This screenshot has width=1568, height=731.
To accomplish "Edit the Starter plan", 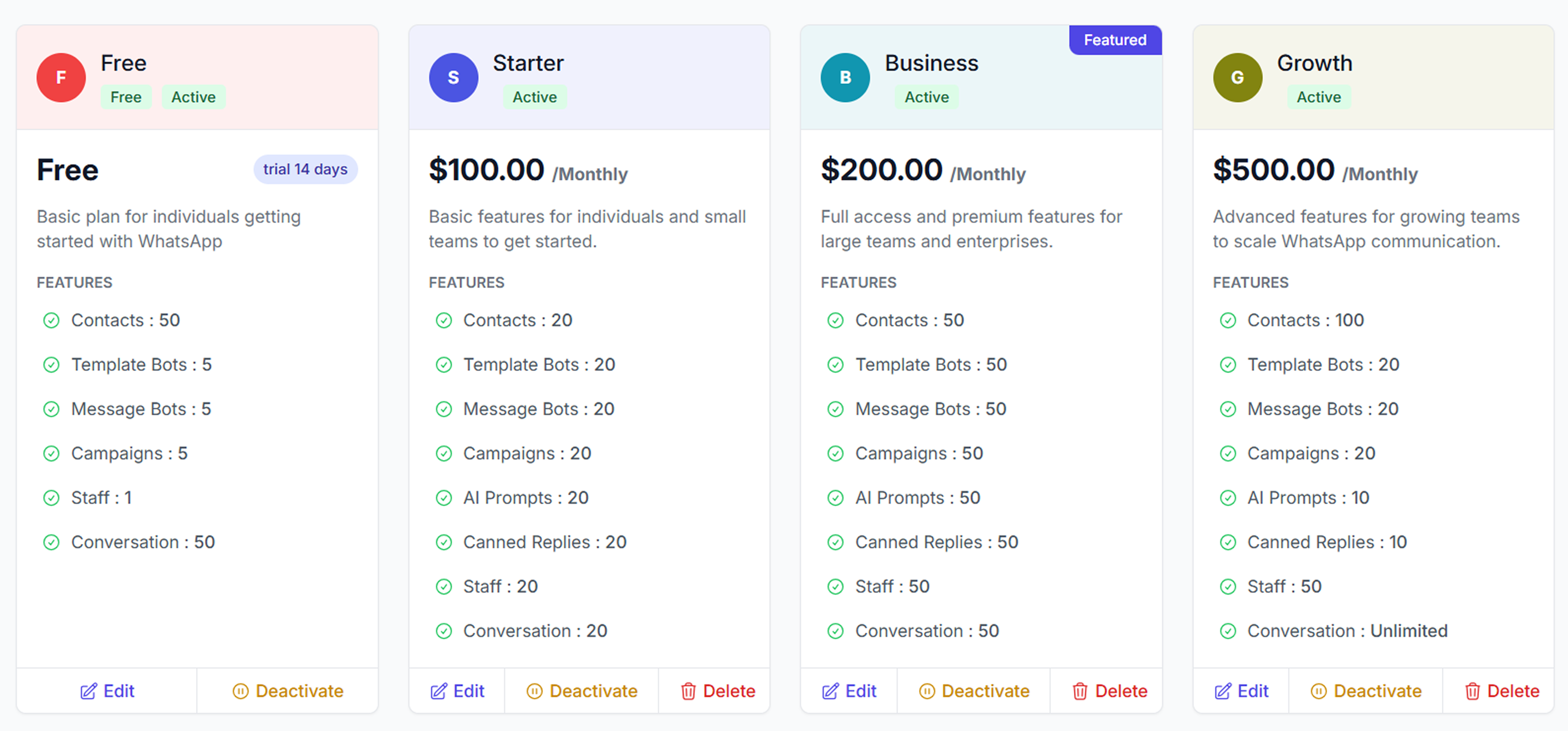I will pyautogui.click(x=457, y=691).
